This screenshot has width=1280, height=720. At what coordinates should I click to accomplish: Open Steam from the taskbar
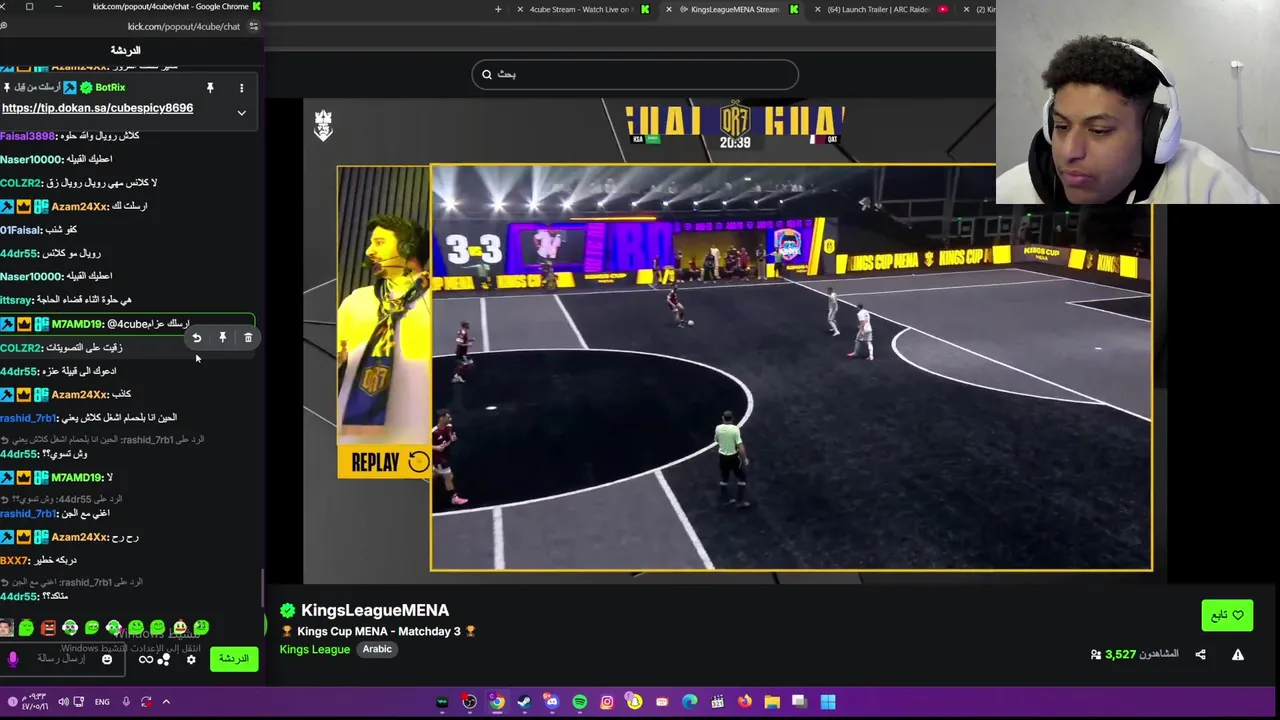coord(524,702)
